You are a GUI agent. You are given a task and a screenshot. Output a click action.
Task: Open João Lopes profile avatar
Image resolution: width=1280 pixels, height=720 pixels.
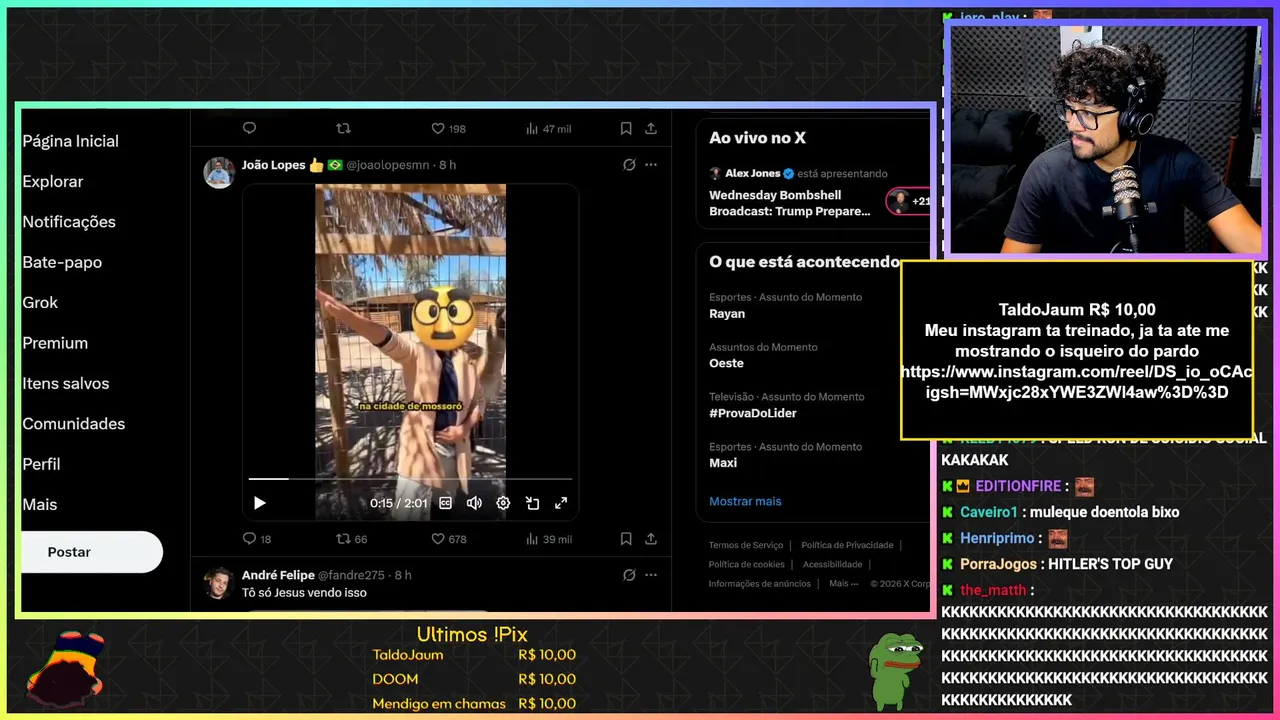219,172
